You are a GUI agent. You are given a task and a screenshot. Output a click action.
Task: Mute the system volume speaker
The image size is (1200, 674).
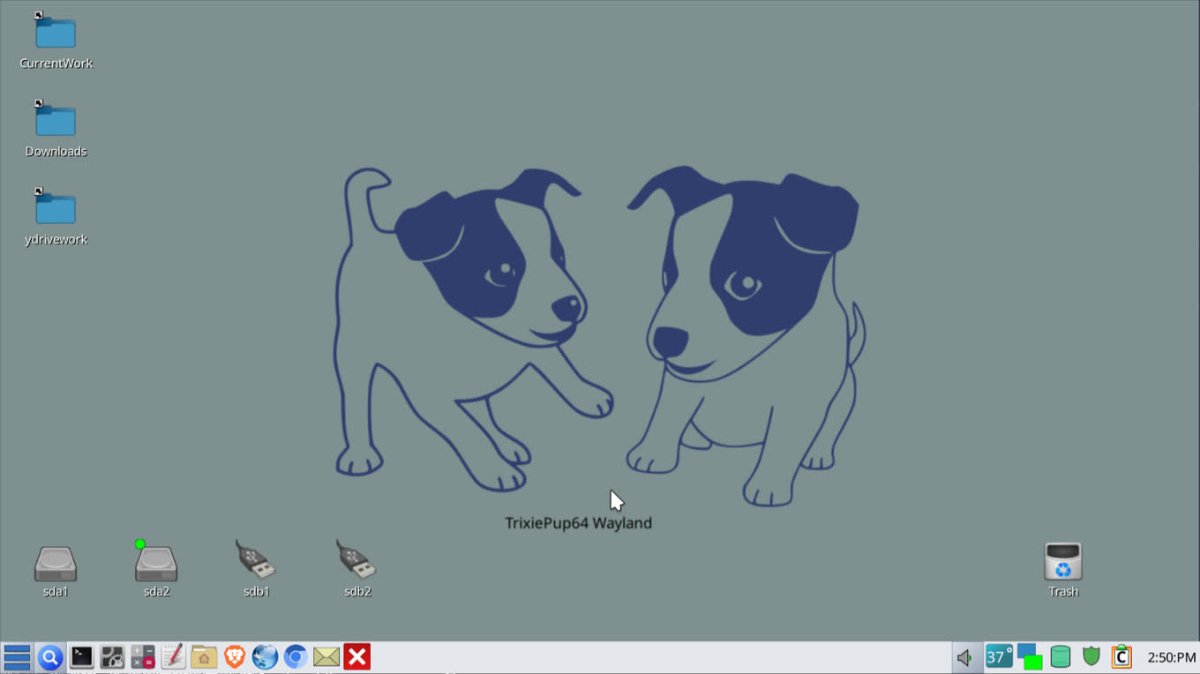click(x=964, y=657)
